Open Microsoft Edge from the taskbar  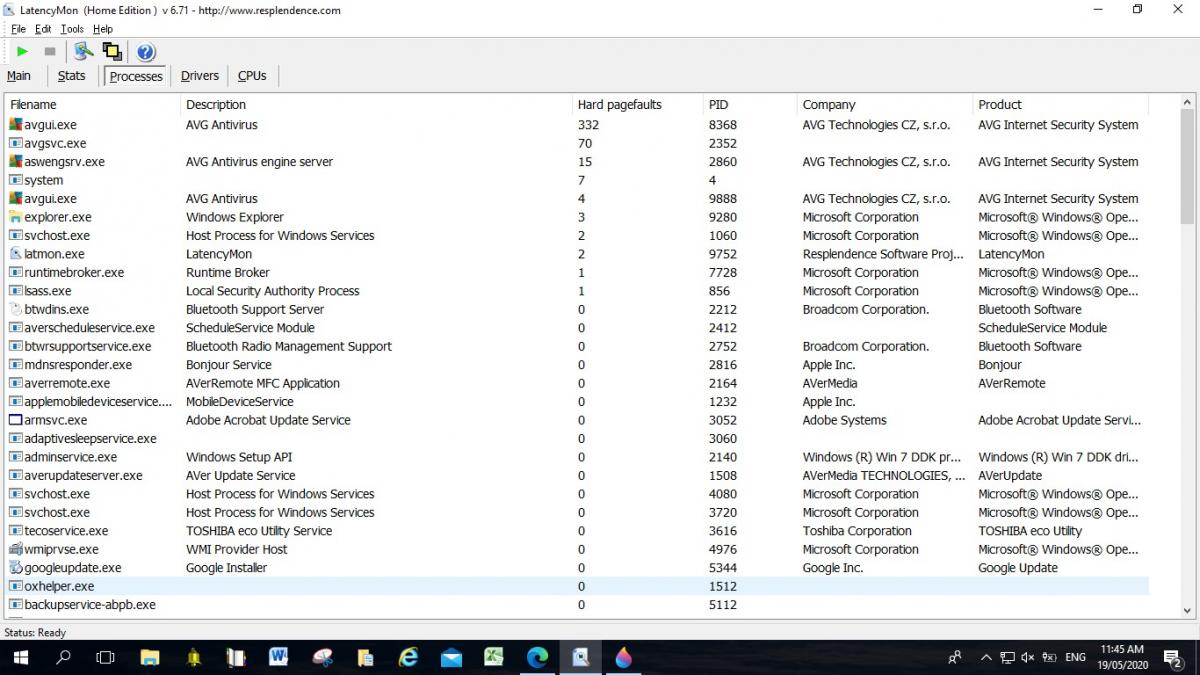click(538, 657)
